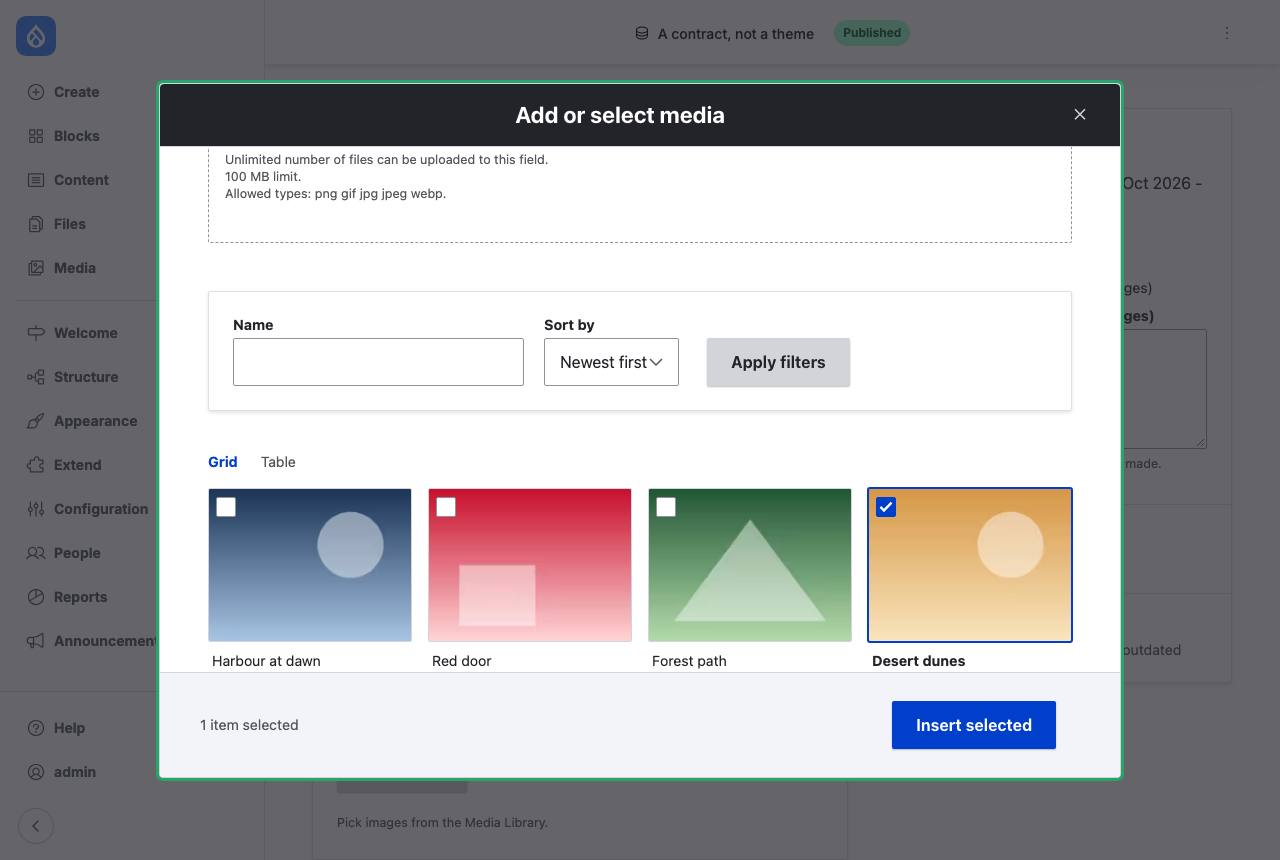Click the Appearance paintbrush icon
Image resolution: width=1280 pixels, height=860 pixels.
pyautogui.click(x=36, y=421)
